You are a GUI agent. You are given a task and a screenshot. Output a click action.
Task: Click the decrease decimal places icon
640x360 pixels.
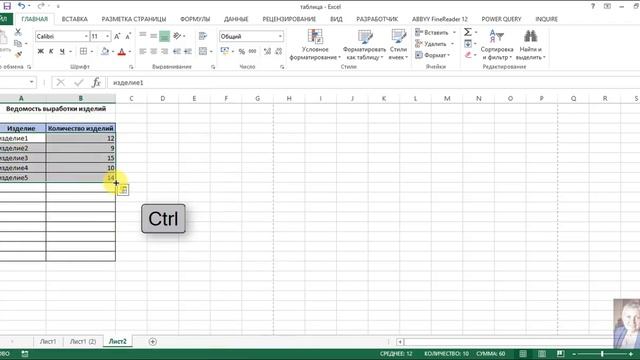(x=279, y=51)
